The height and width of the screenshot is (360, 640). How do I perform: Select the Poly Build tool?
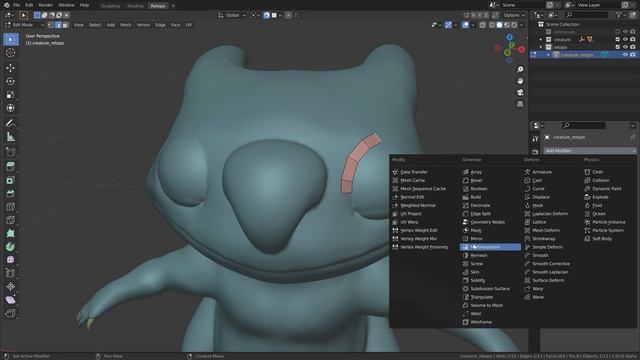[11, 233]
